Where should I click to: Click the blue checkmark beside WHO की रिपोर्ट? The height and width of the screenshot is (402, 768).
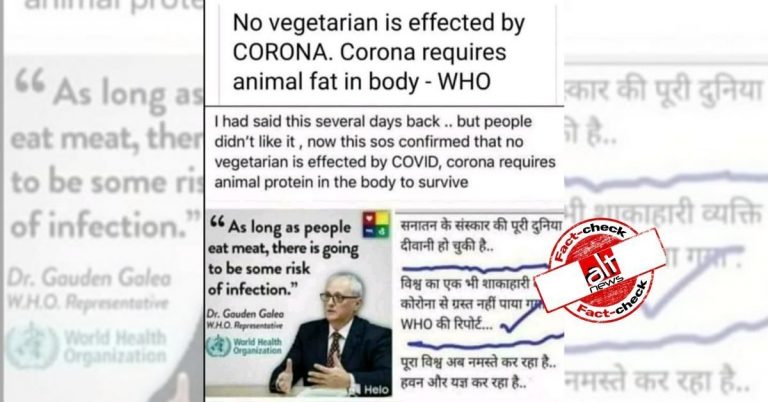pyautogui.click(x=522, y=317)
